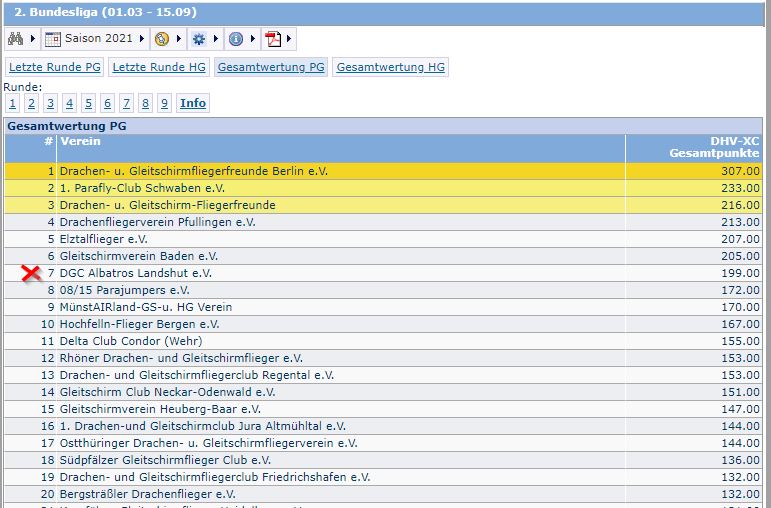
Task: Select Runde 1 link
Action: click(x=13, y=103)
